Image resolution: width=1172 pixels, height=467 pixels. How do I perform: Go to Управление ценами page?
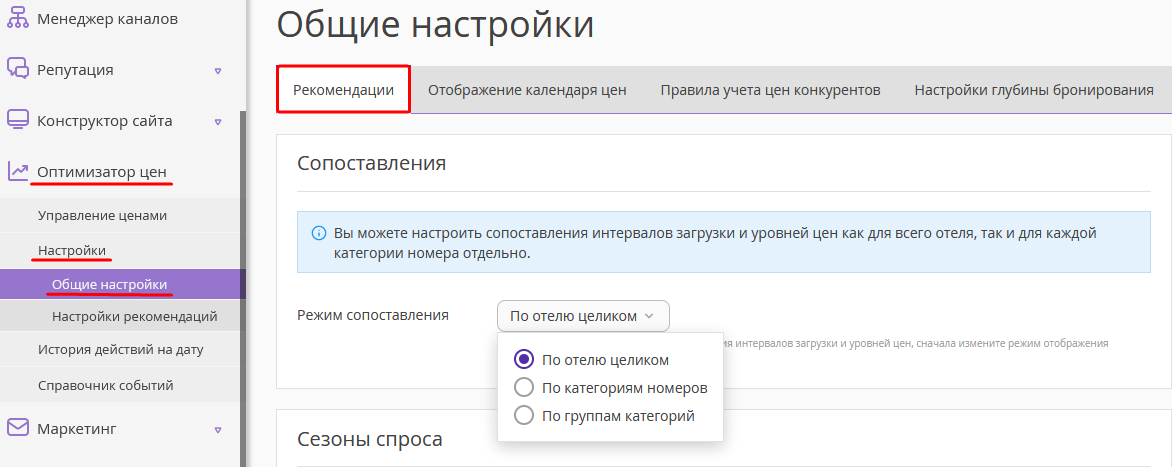click(x=120, y=215)
